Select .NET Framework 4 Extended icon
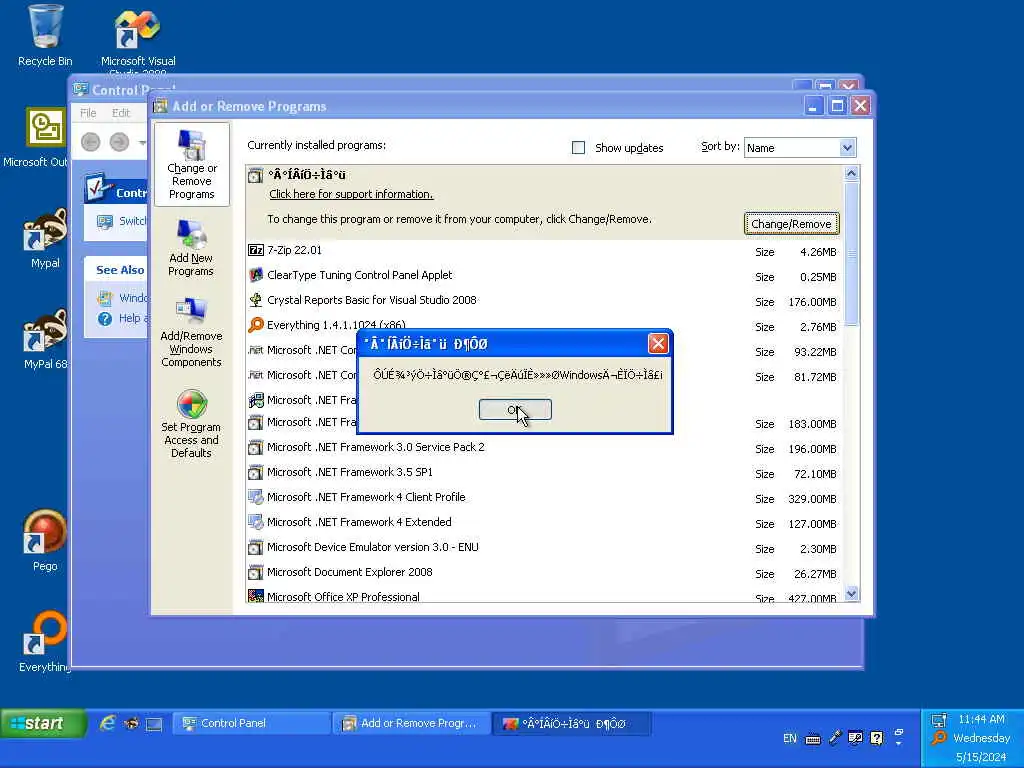This screenshot has width=1024, height=768. [256, 522]
